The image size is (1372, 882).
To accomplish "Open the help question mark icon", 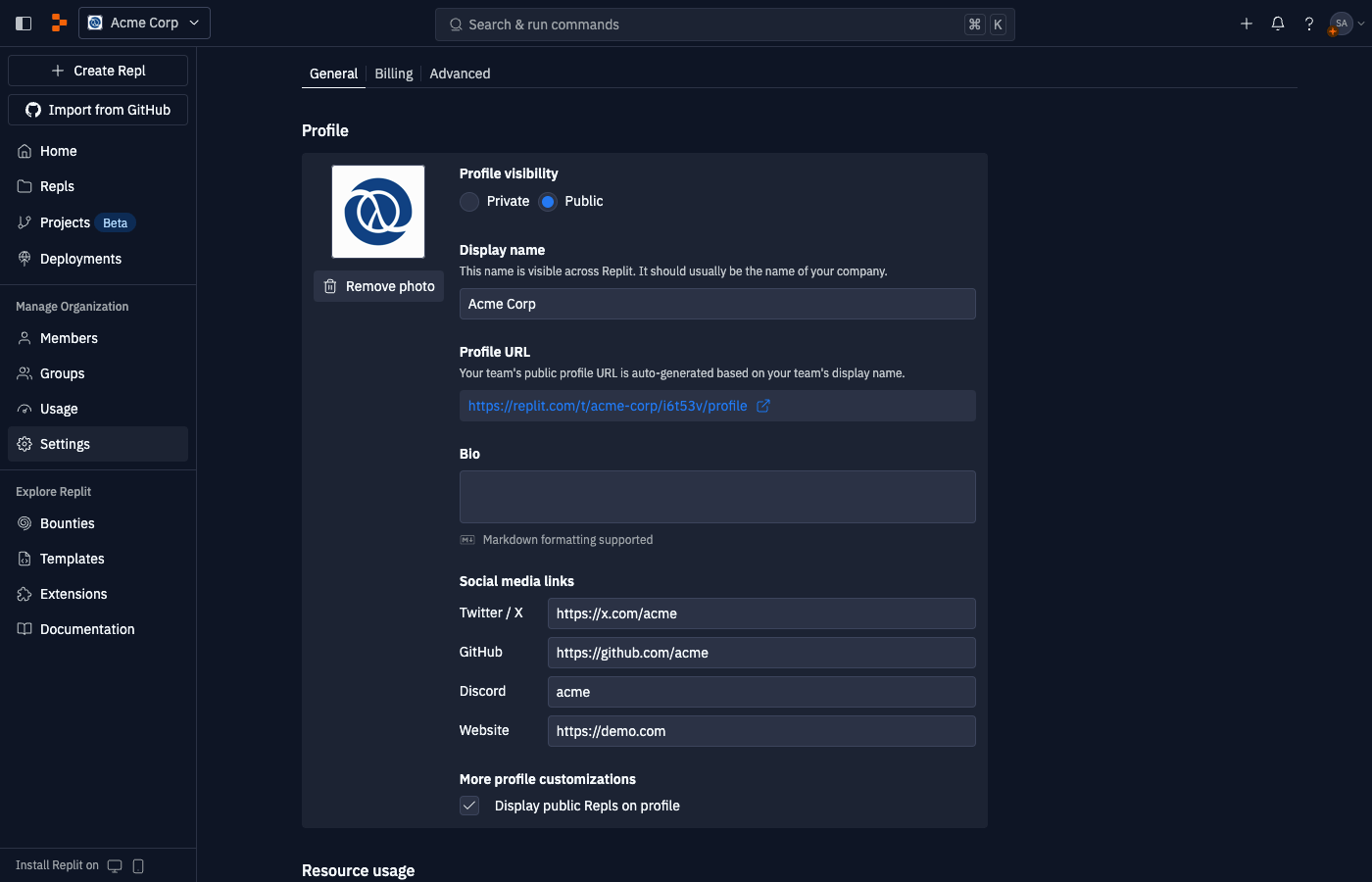I will coord(1309,24).
